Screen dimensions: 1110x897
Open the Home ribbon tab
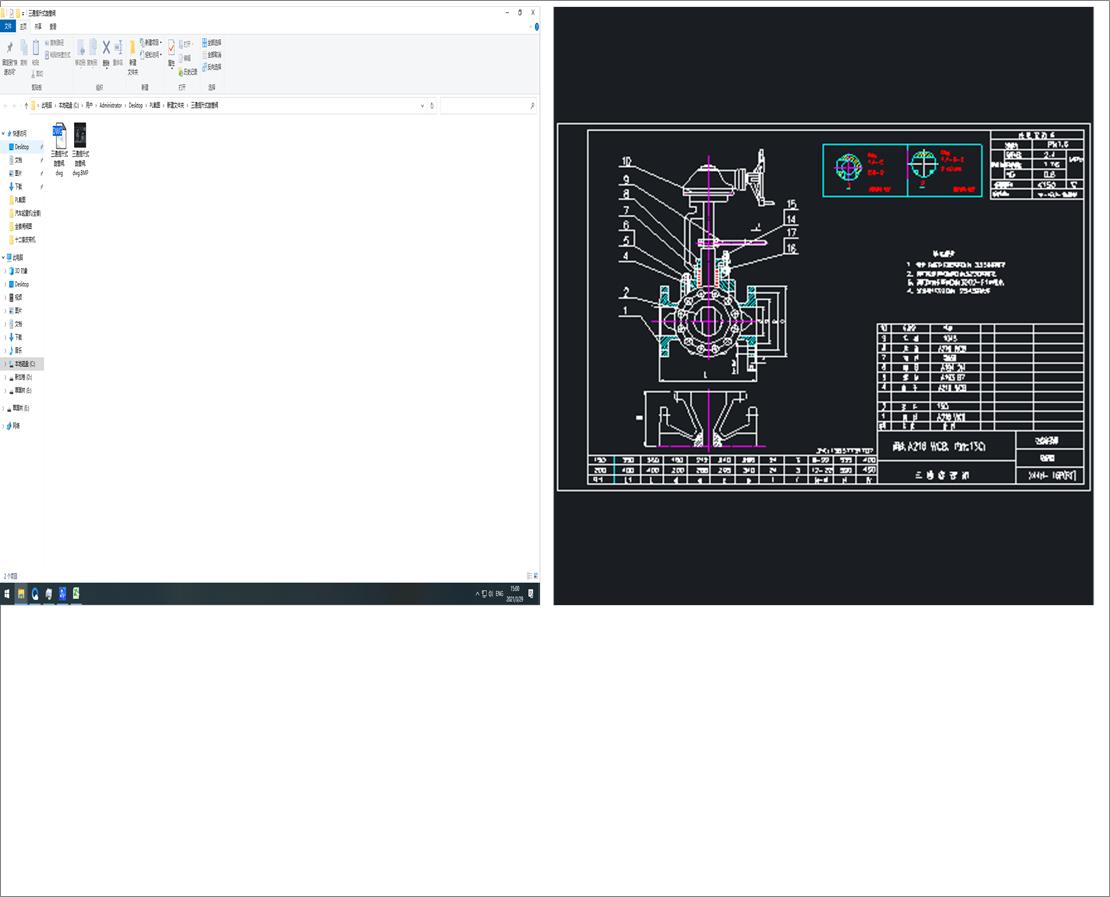coord(23,26)
